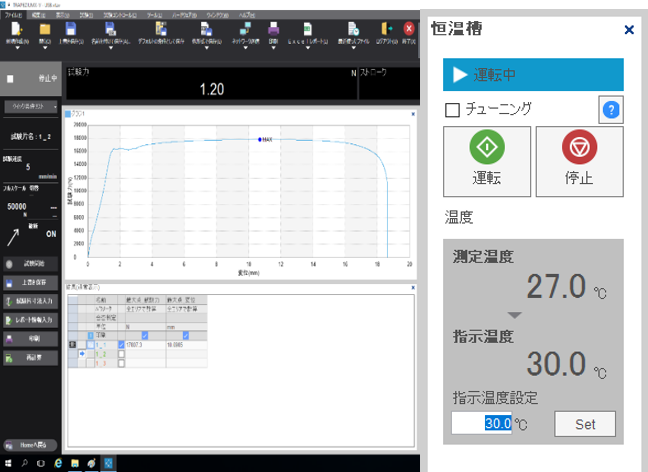Click the Set temperature button
648x472 pixels.
point(585,423)
